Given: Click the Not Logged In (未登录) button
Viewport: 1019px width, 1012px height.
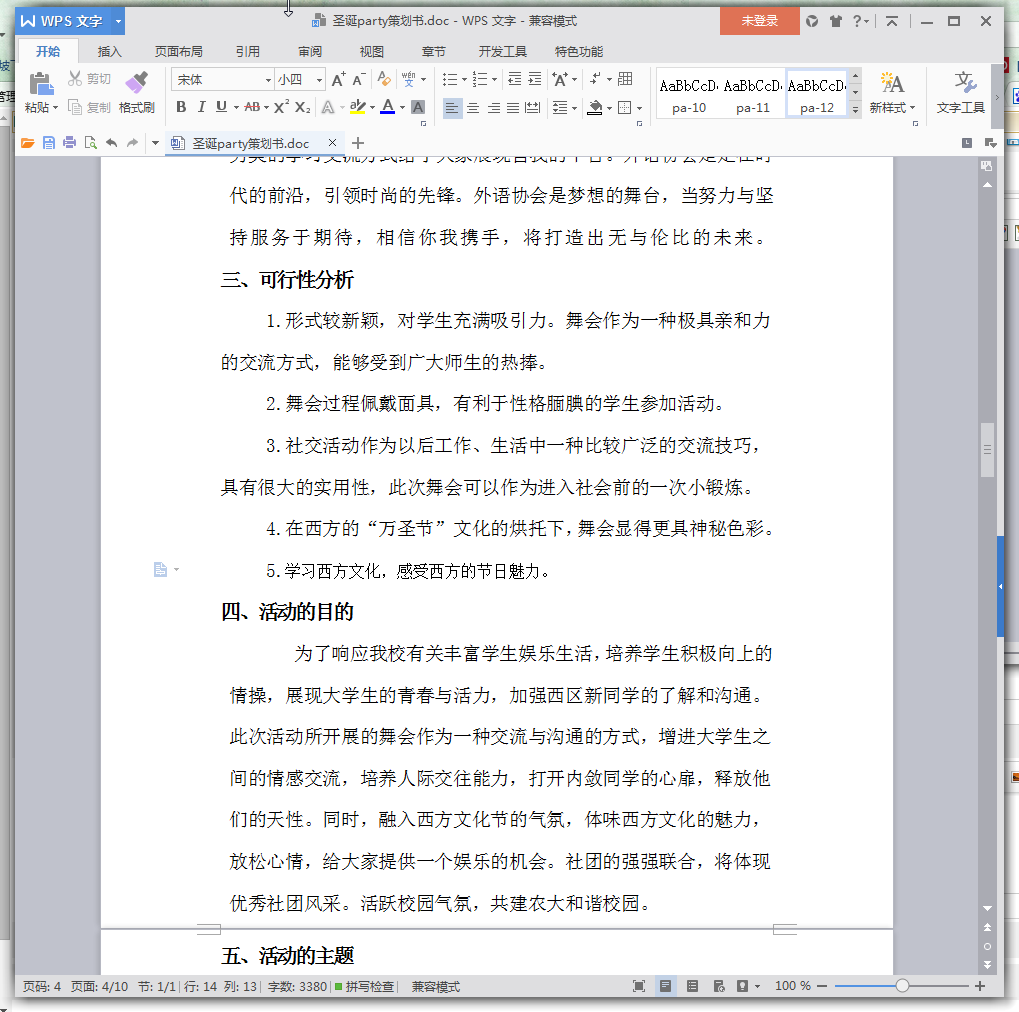Looking at the screenshot, I should [x=760, y=21].
